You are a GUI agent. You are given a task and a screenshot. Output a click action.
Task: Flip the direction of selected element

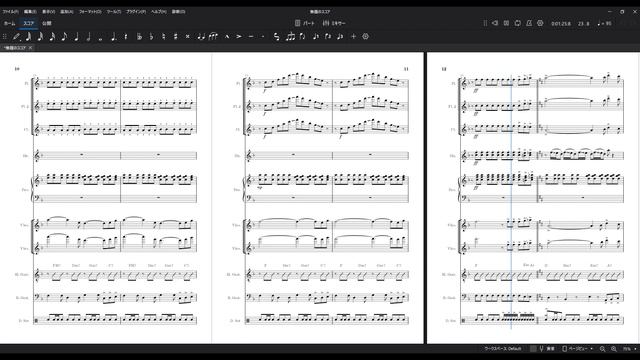(302, 37)
